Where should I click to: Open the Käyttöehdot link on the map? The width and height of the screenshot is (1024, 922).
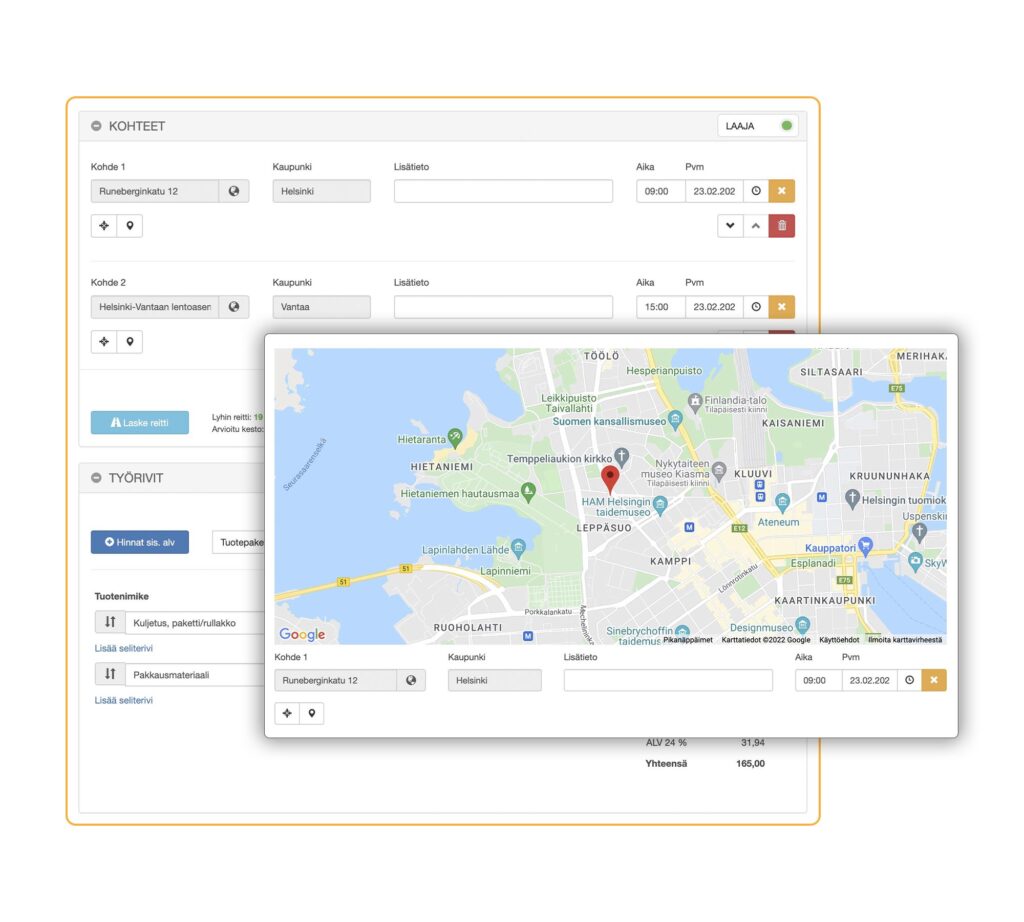[x=838, y=640]
